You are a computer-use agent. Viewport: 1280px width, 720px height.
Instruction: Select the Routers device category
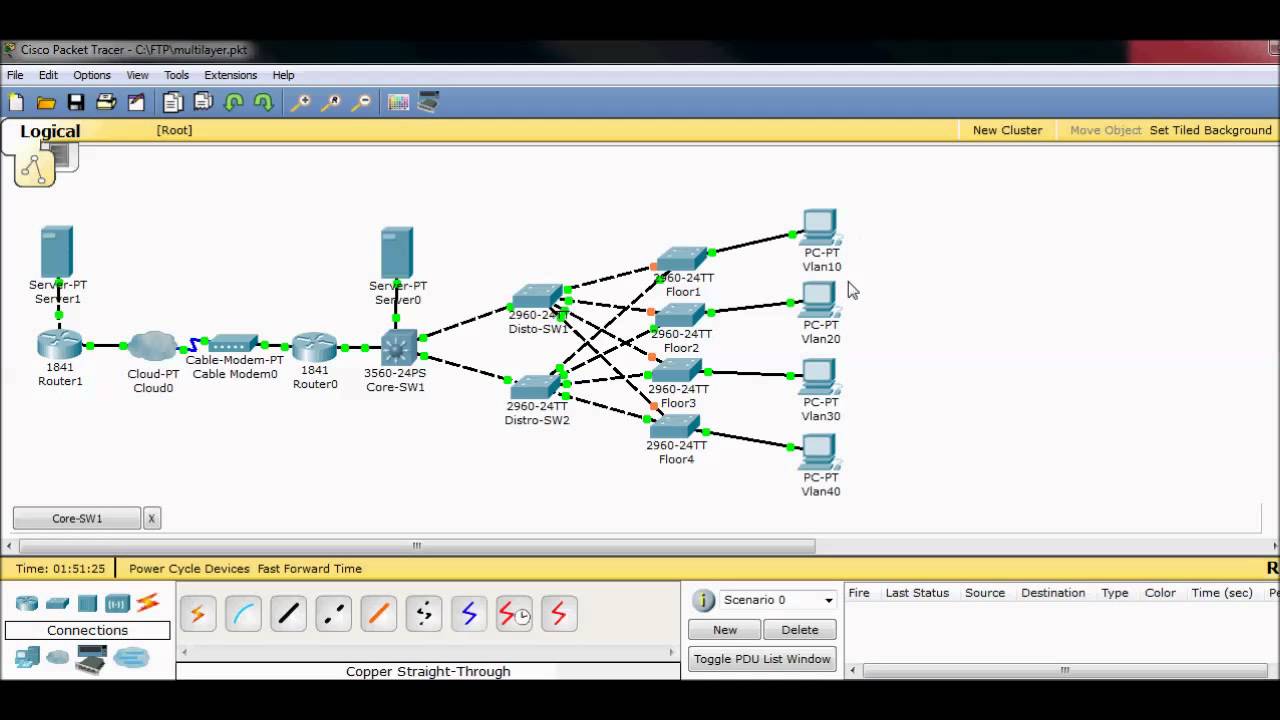click(27, 603)
